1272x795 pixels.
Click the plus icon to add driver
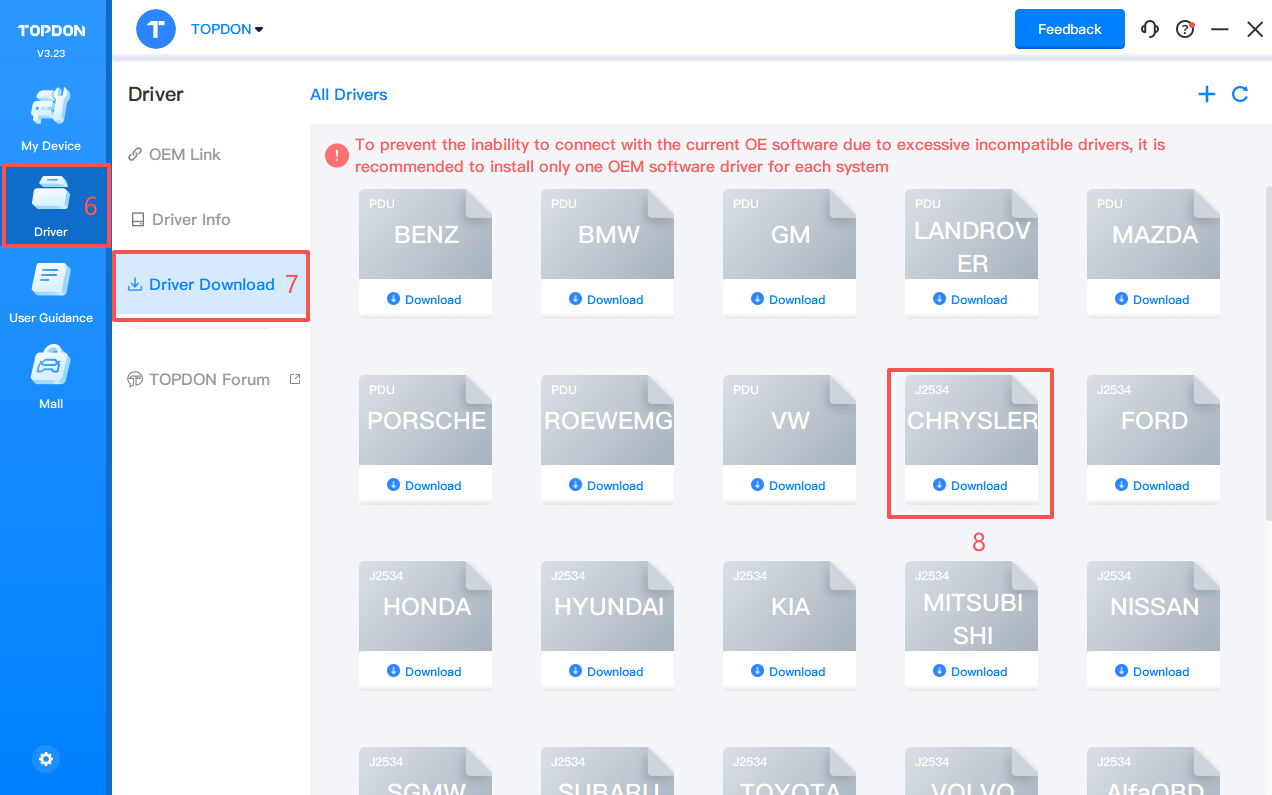click(1207, 94)
